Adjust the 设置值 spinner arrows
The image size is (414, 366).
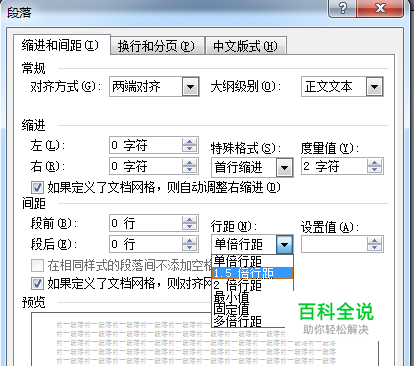[x=374, y=244]
